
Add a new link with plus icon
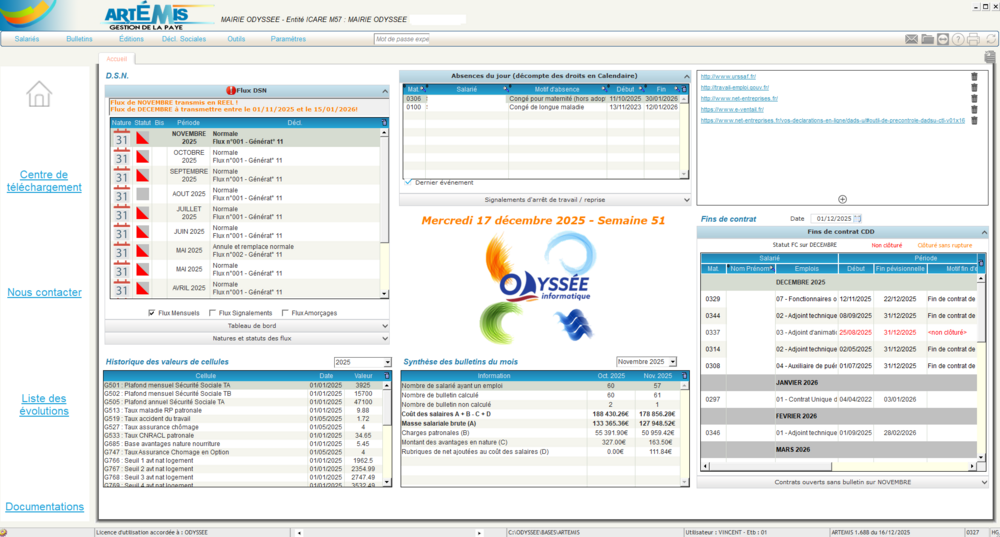tap(842, 200)
